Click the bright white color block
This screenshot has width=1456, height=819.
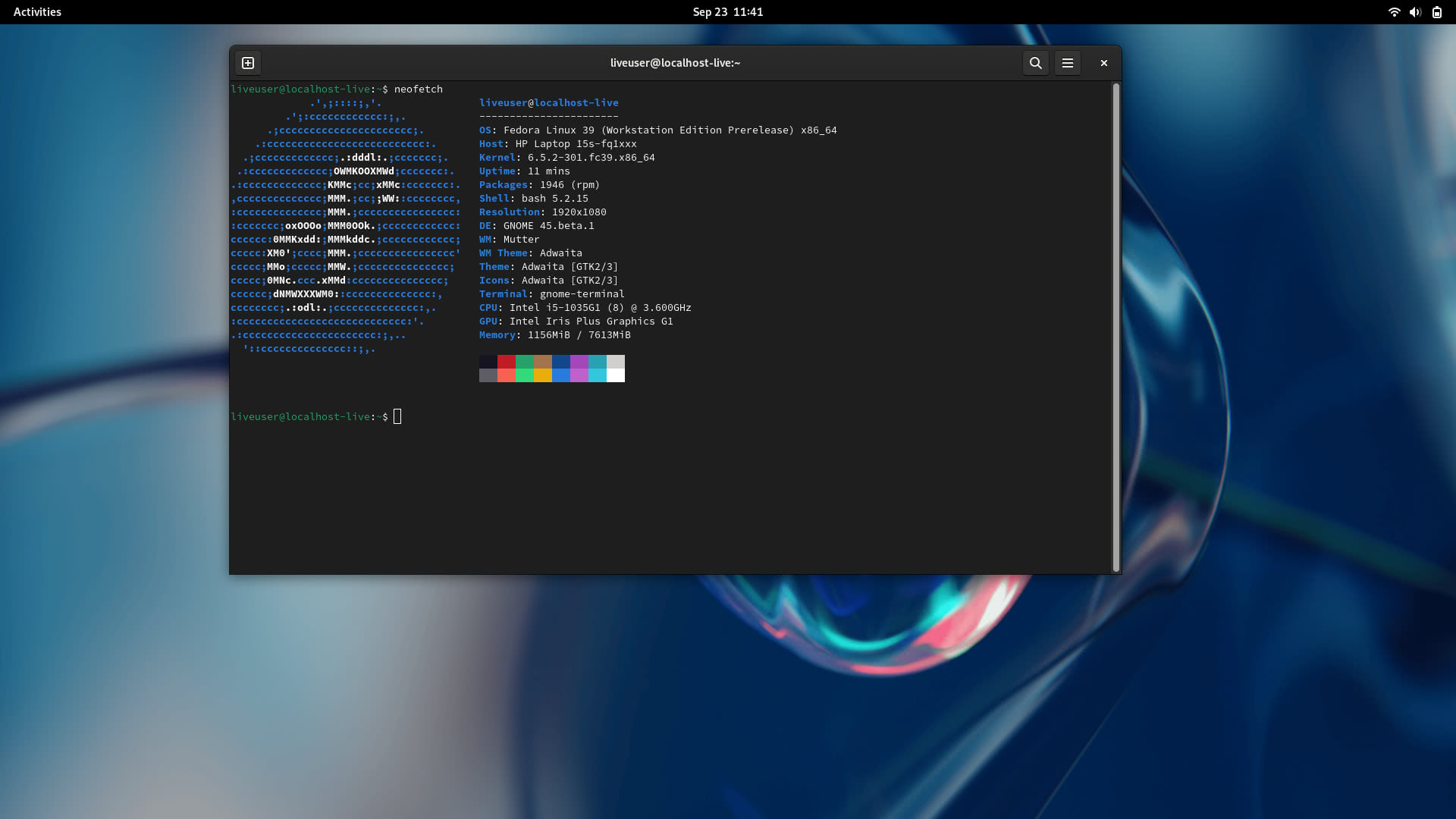616,375
